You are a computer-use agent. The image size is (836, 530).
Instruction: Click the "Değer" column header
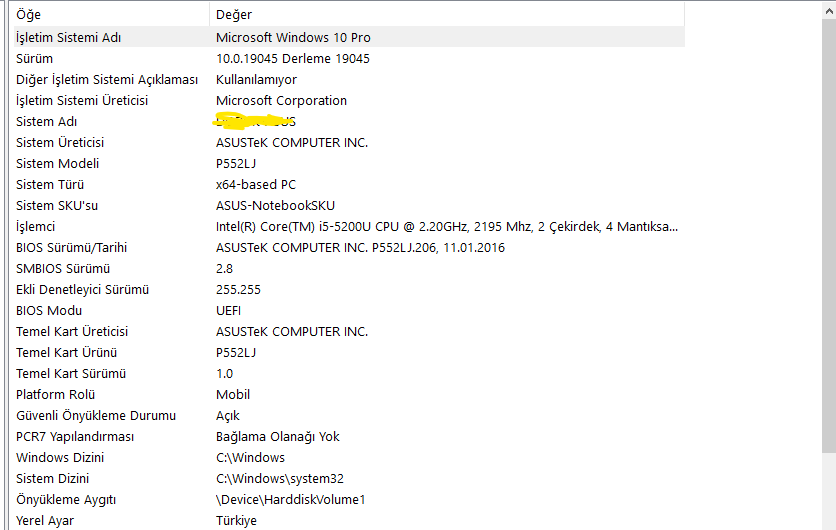(234, 15)
